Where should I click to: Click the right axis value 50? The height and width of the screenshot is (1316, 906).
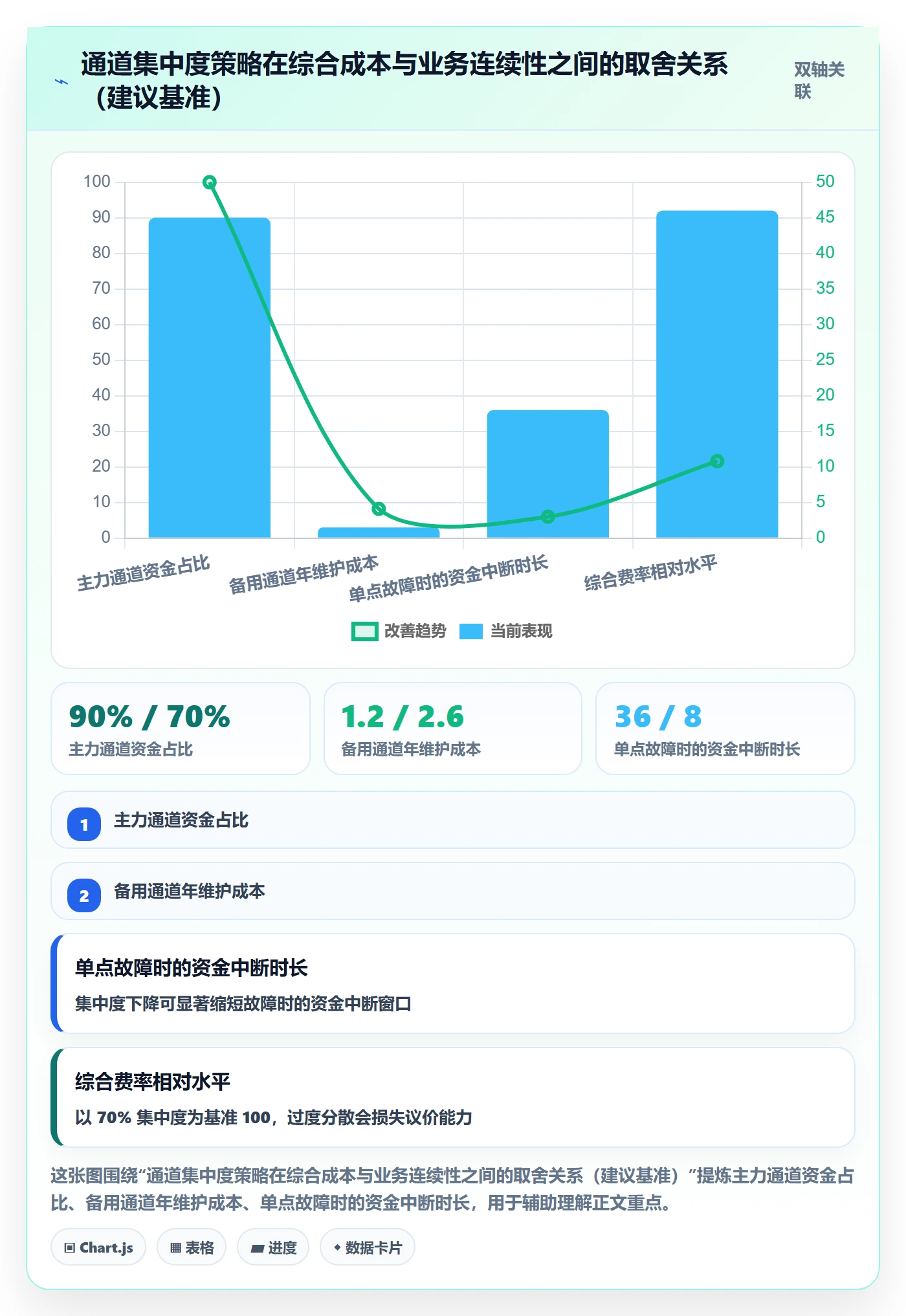point(825,182)
